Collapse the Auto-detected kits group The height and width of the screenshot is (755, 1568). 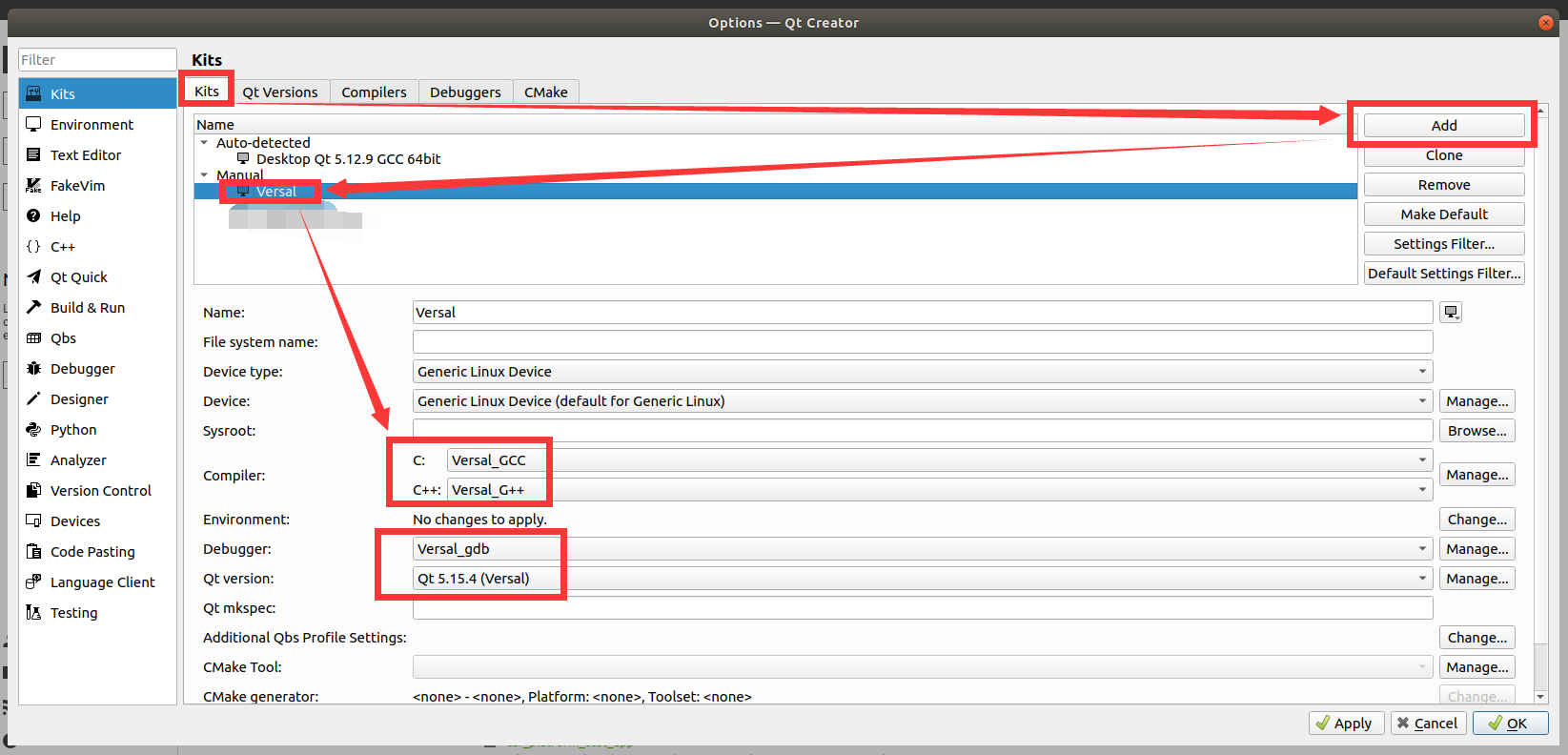[204, 142]
